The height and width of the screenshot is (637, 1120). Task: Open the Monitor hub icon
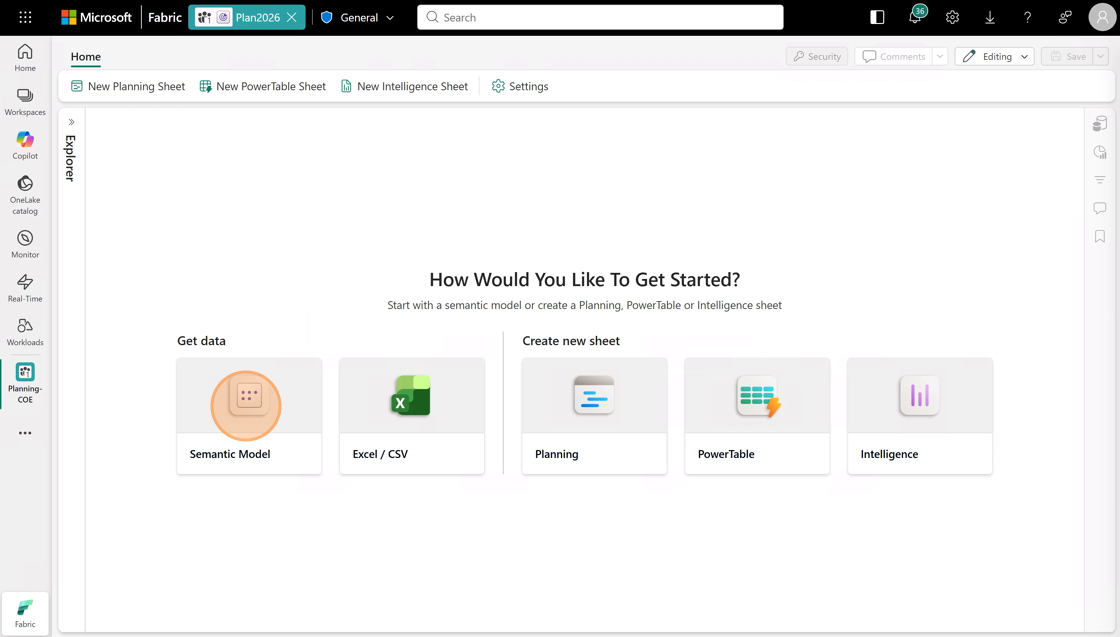point(25,244)
